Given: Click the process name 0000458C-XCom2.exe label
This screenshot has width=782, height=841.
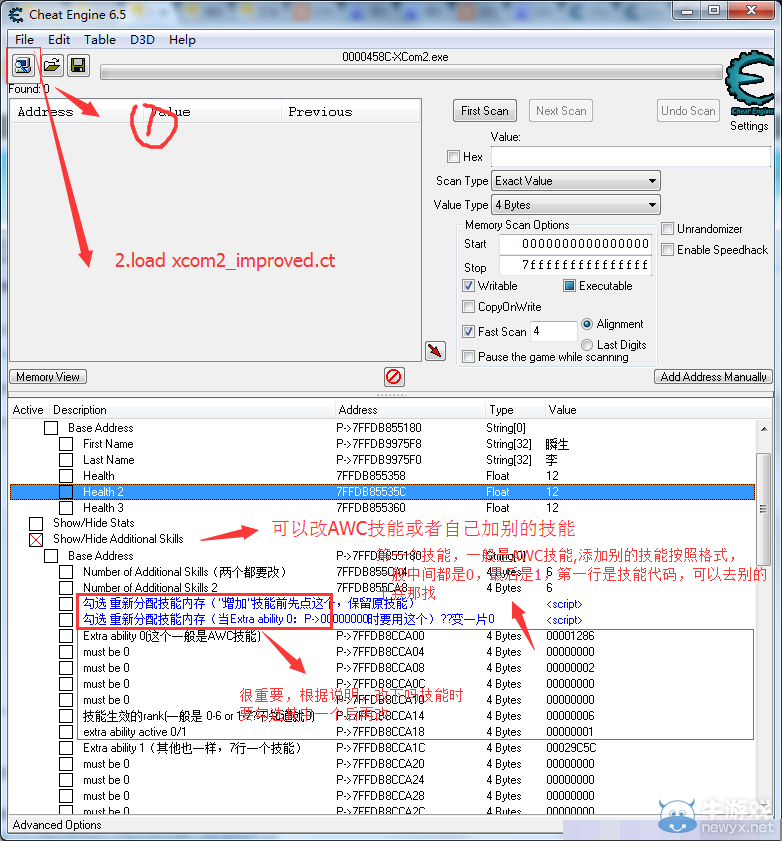Looking at the screenshot, I should [395, 57].
